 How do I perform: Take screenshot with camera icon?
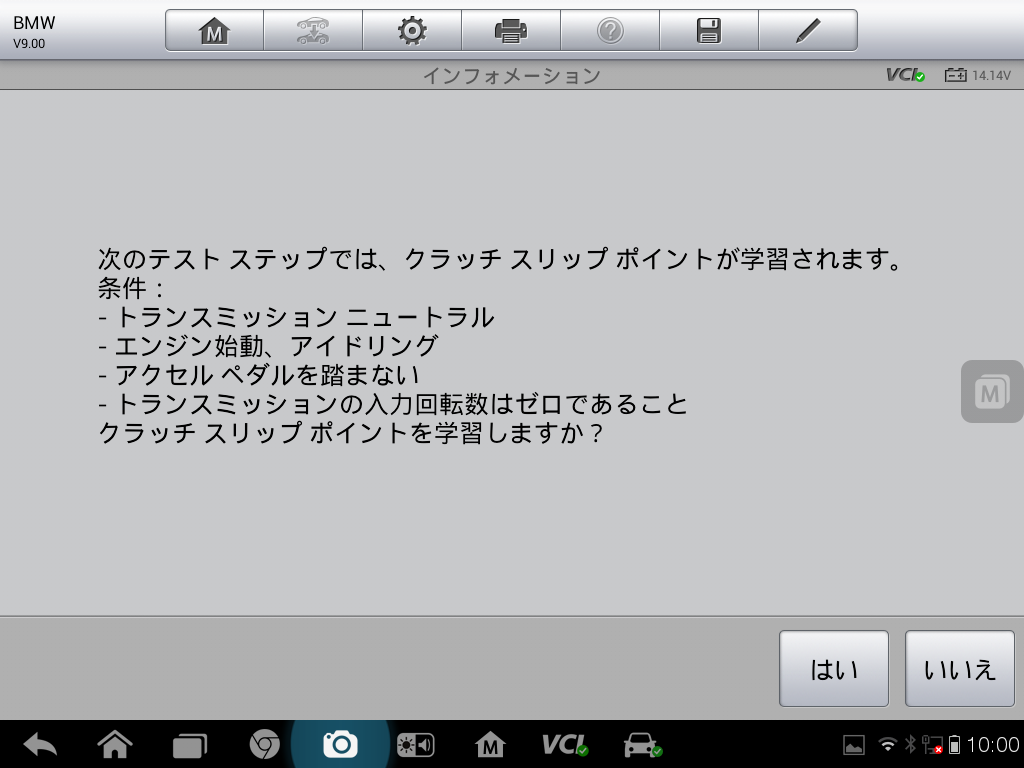tap(340, 744)
